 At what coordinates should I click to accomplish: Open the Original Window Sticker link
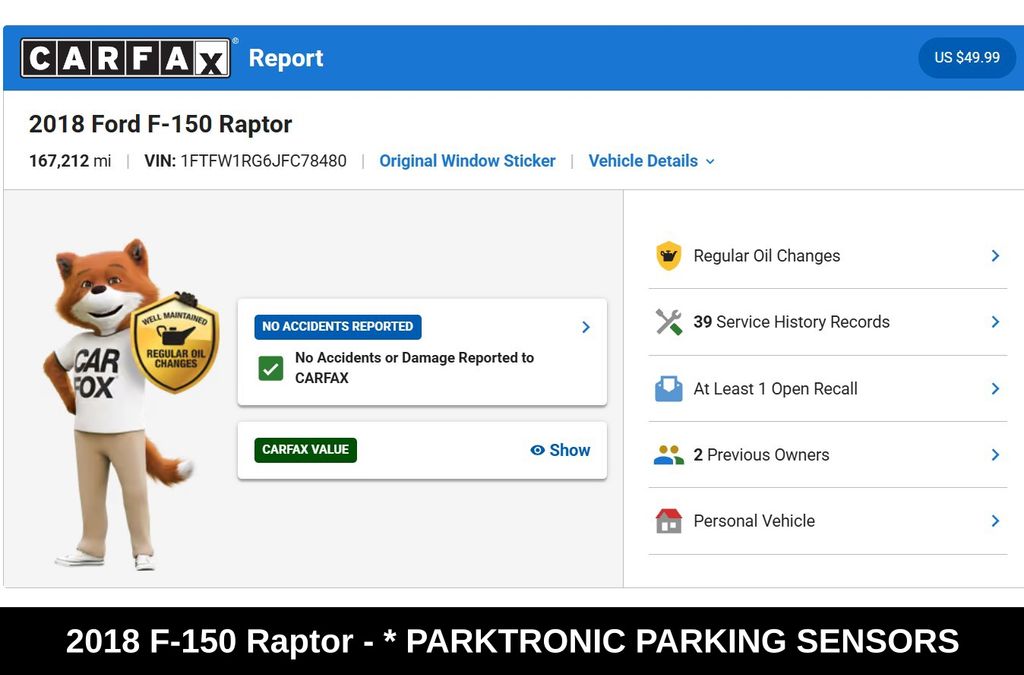pyautogui.click(x=467, y=161)
